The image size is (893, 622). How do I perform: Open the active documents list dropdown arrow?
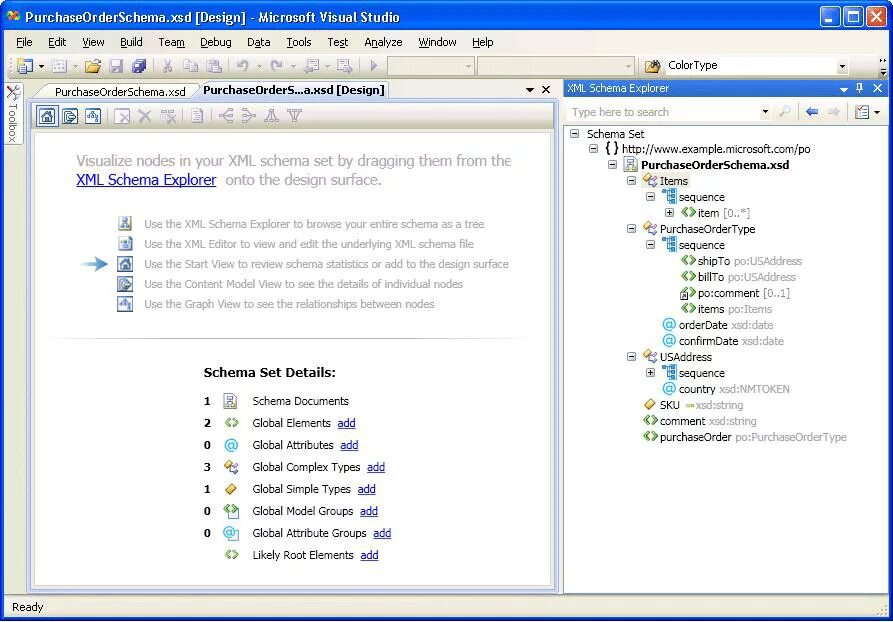tap(530, 90)
